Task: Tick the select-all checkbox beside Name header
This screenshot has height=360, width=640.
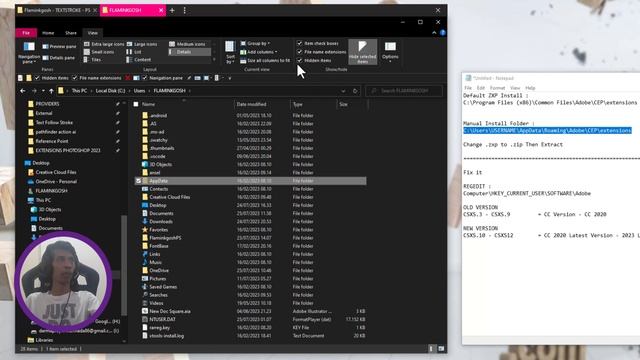Action: [136, 104]
